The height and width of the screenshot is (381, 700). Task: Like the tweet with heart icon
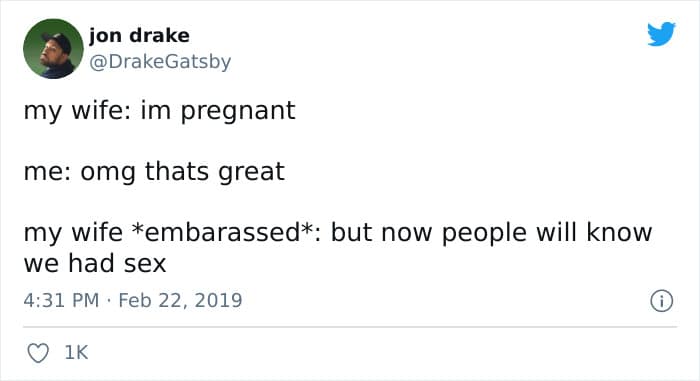(38, 353)
